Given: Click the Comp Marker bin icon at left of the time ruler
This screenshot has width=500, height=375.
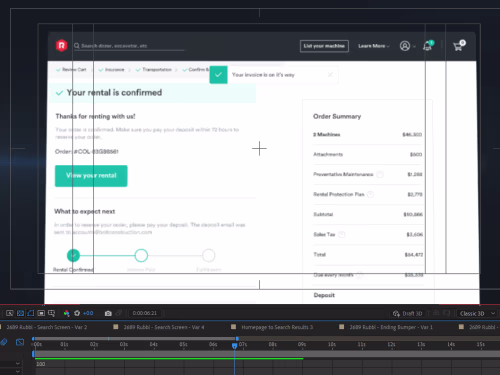Looking at the screenshot, I should coord(4,342).
